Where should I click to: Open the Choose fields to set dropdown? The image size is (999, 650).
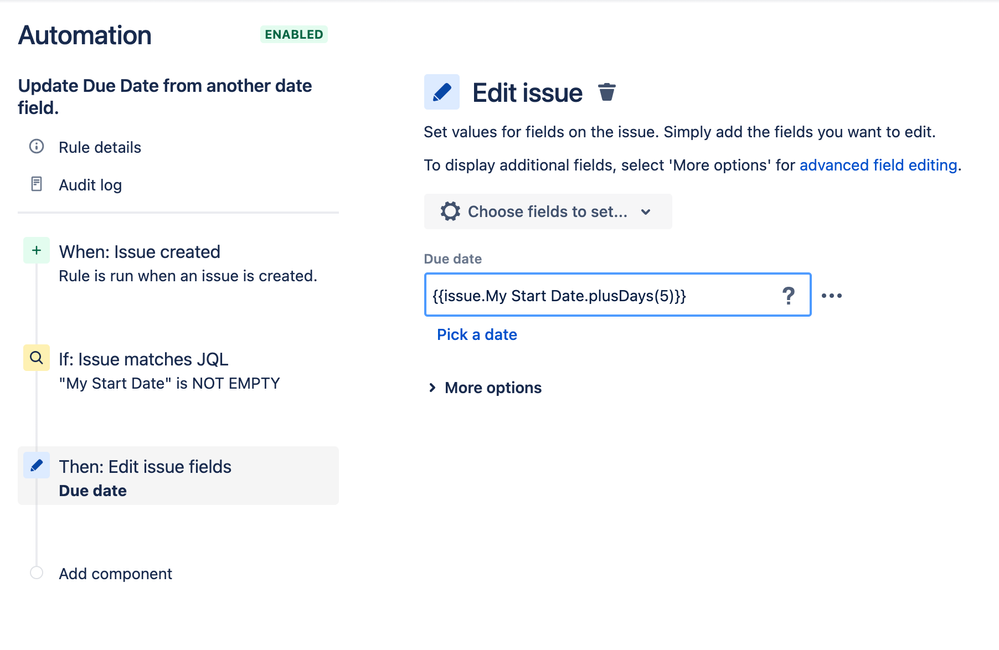click(548, 212)
